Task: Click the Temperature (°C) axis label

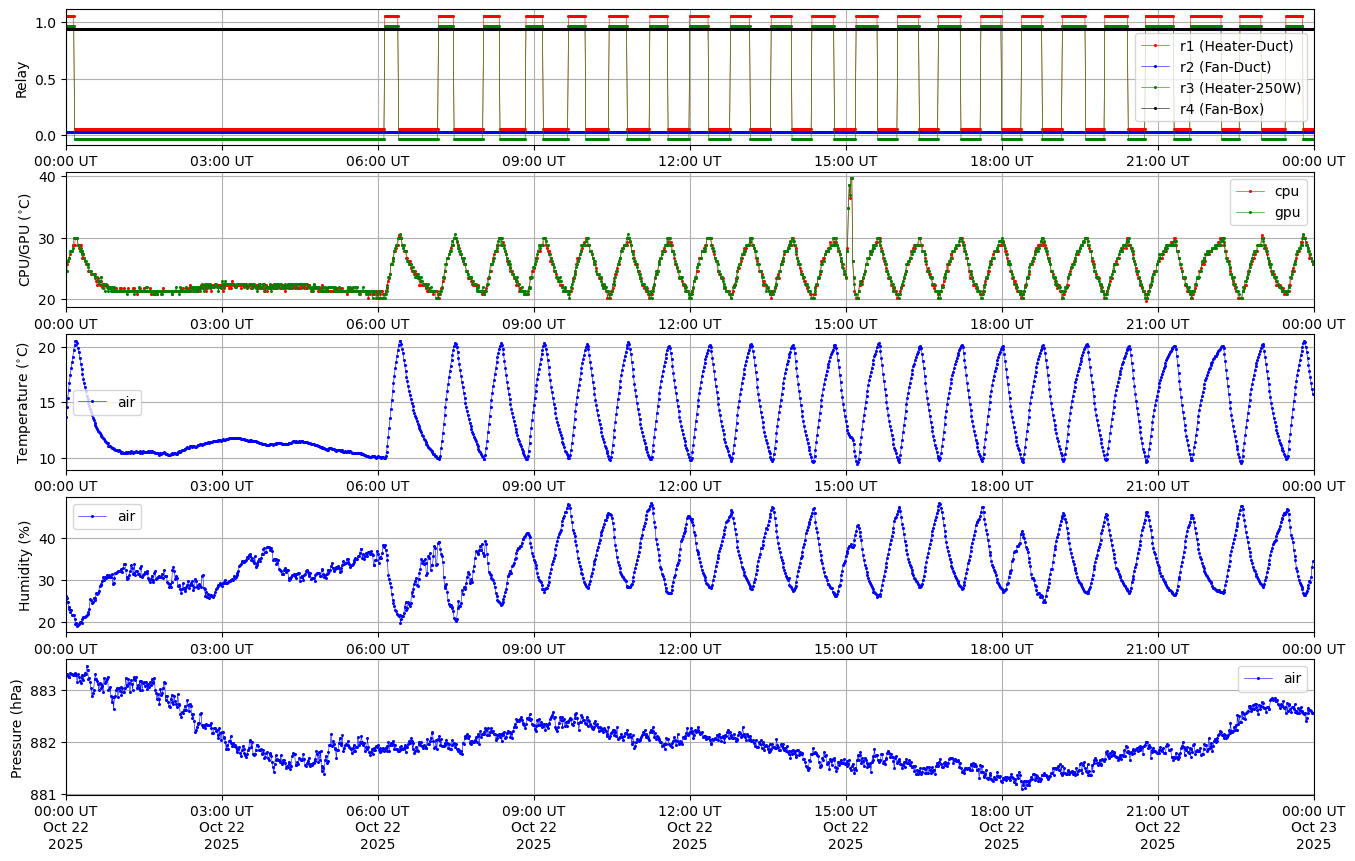Action: [22, 402]
